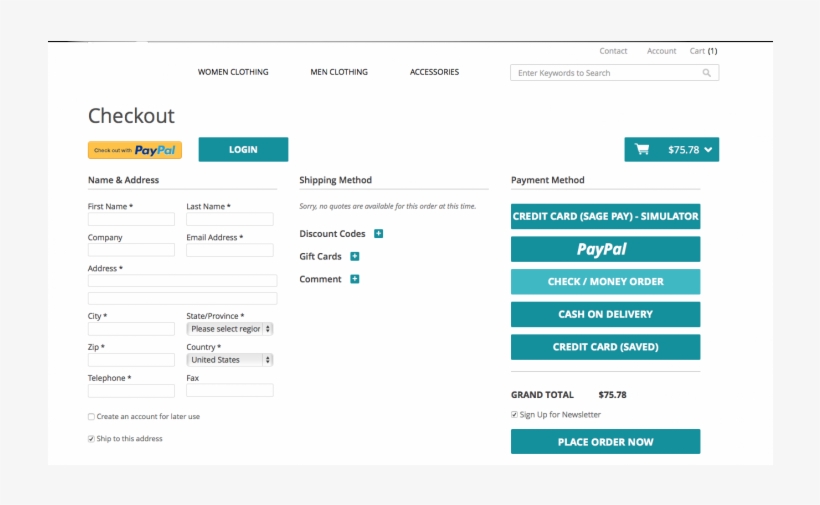Expand Gift Cards with the plus icon
This screenshot has width=820, height=505.
click(355, 256)
